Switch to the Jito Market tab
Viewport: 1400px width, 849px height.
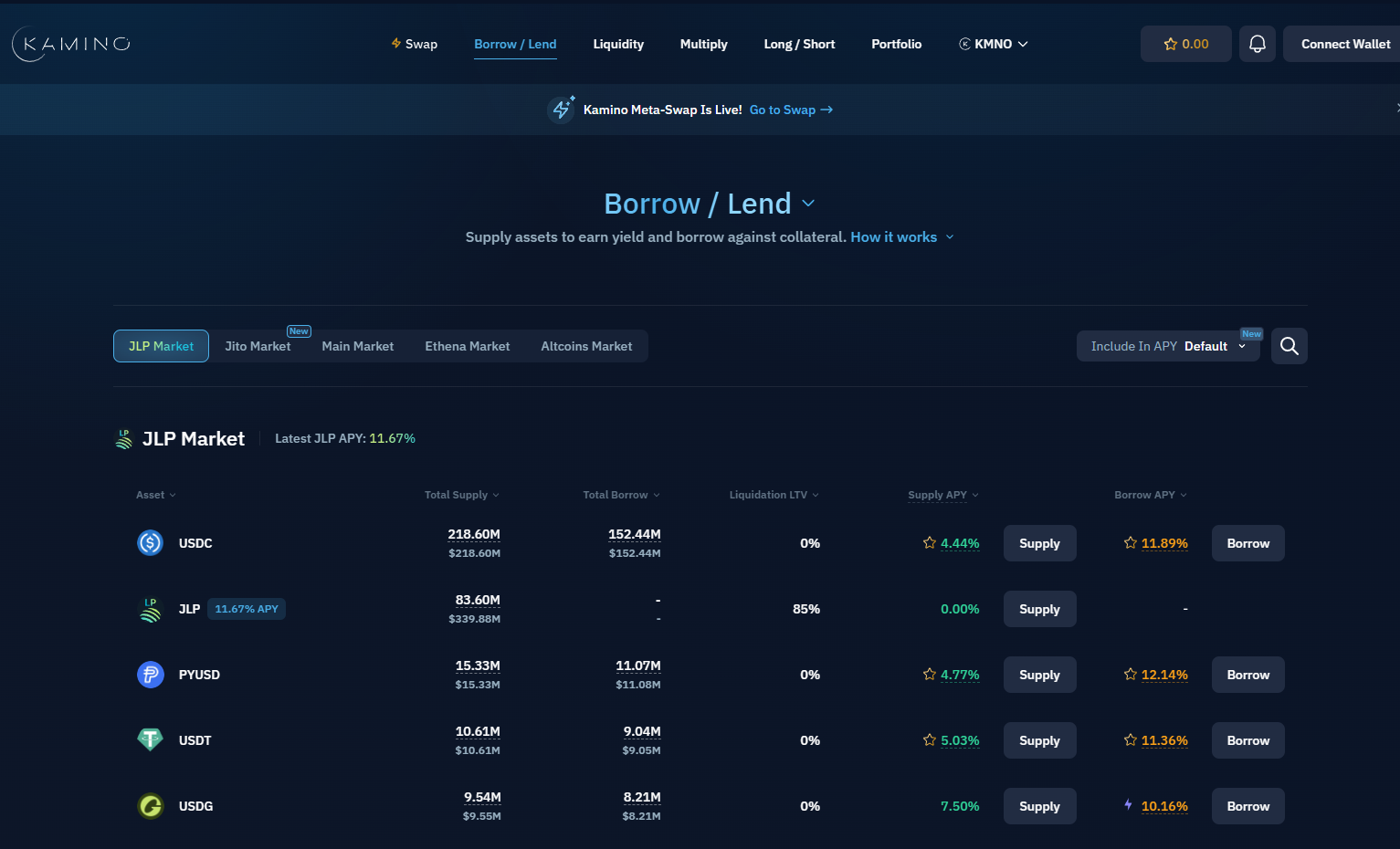coord(258,346)
